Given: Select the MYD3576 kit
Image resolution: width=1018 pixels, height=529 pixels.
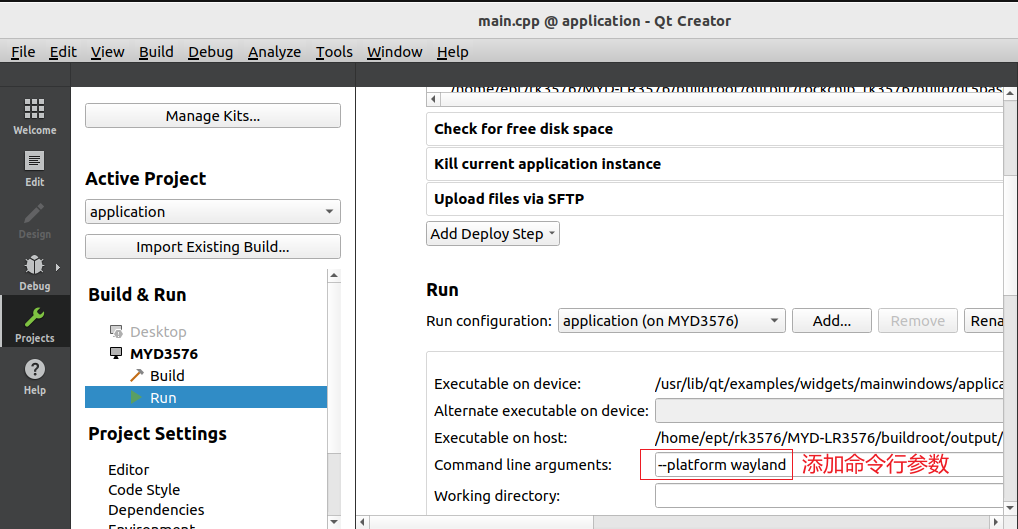Looking at the screenshot, I should [x=164, y=354].
